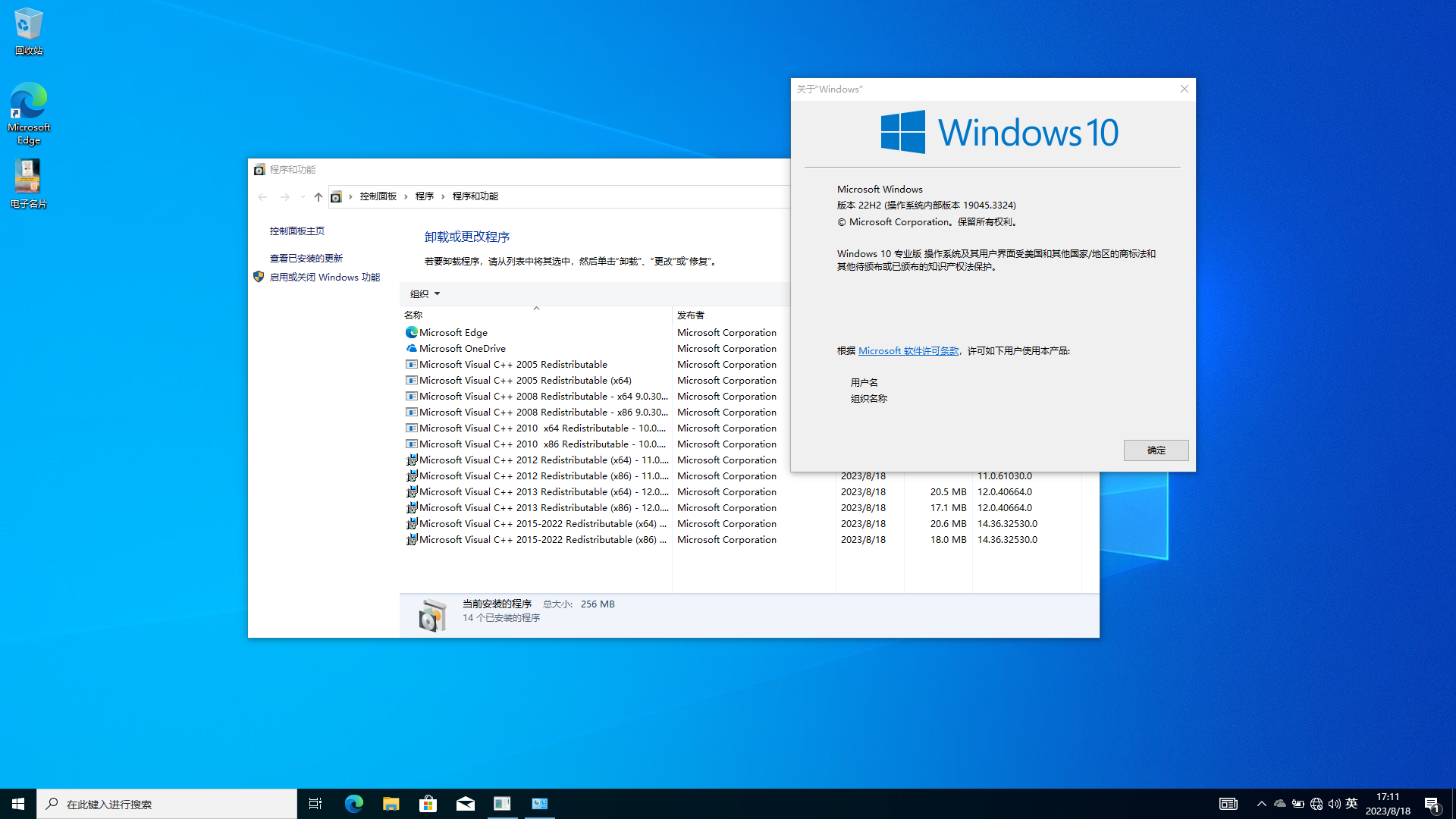Open the 组织 dropdown menu
The width and height of the screenshot is (1456, 819).
point(425,294)
